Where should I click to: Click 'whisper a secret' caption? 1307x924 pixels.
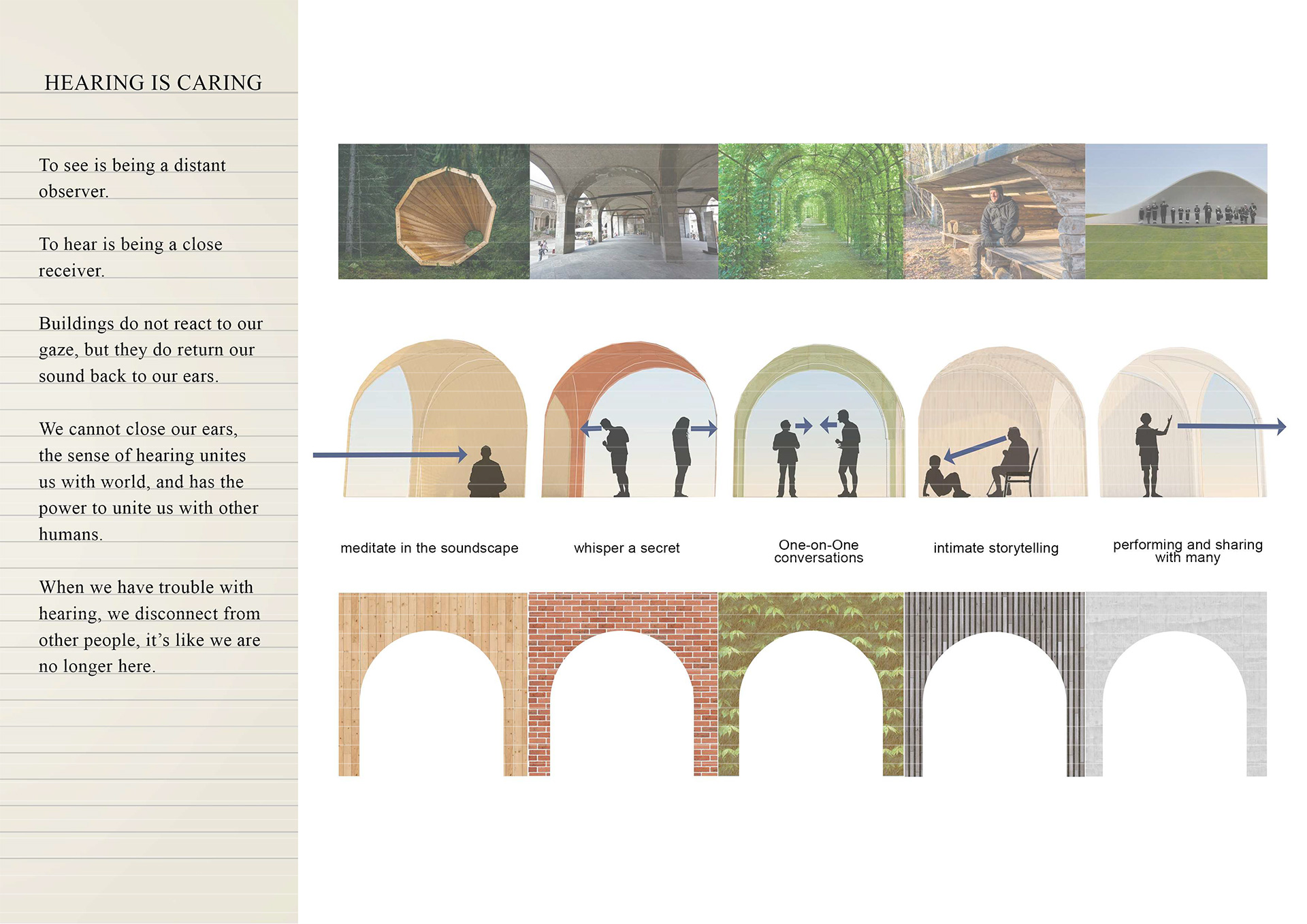tap(626, 548)
